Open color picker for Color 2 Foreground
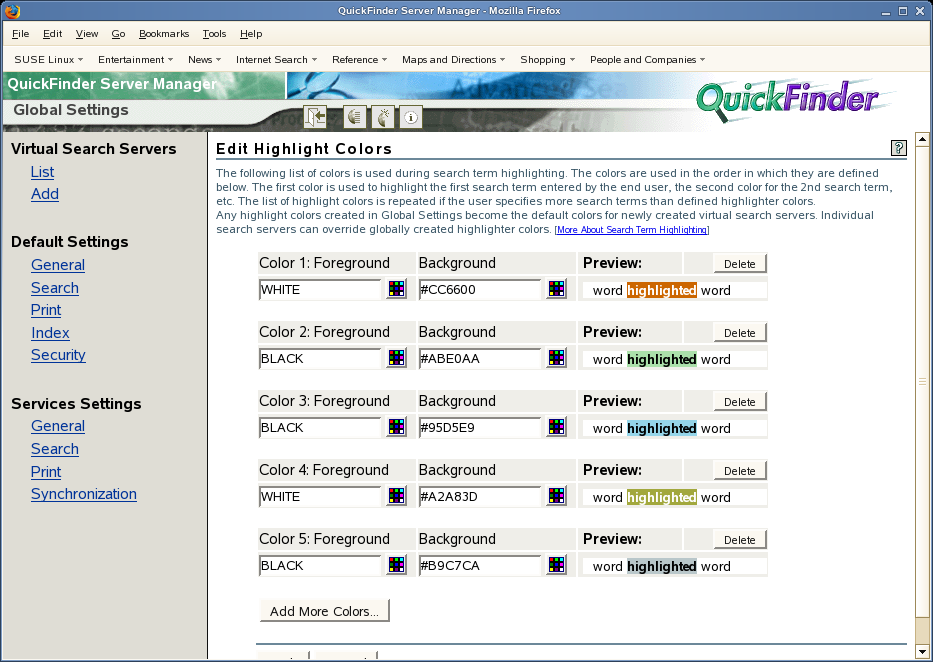The height and width of the screenshot is (662, 933). [396, 358]
